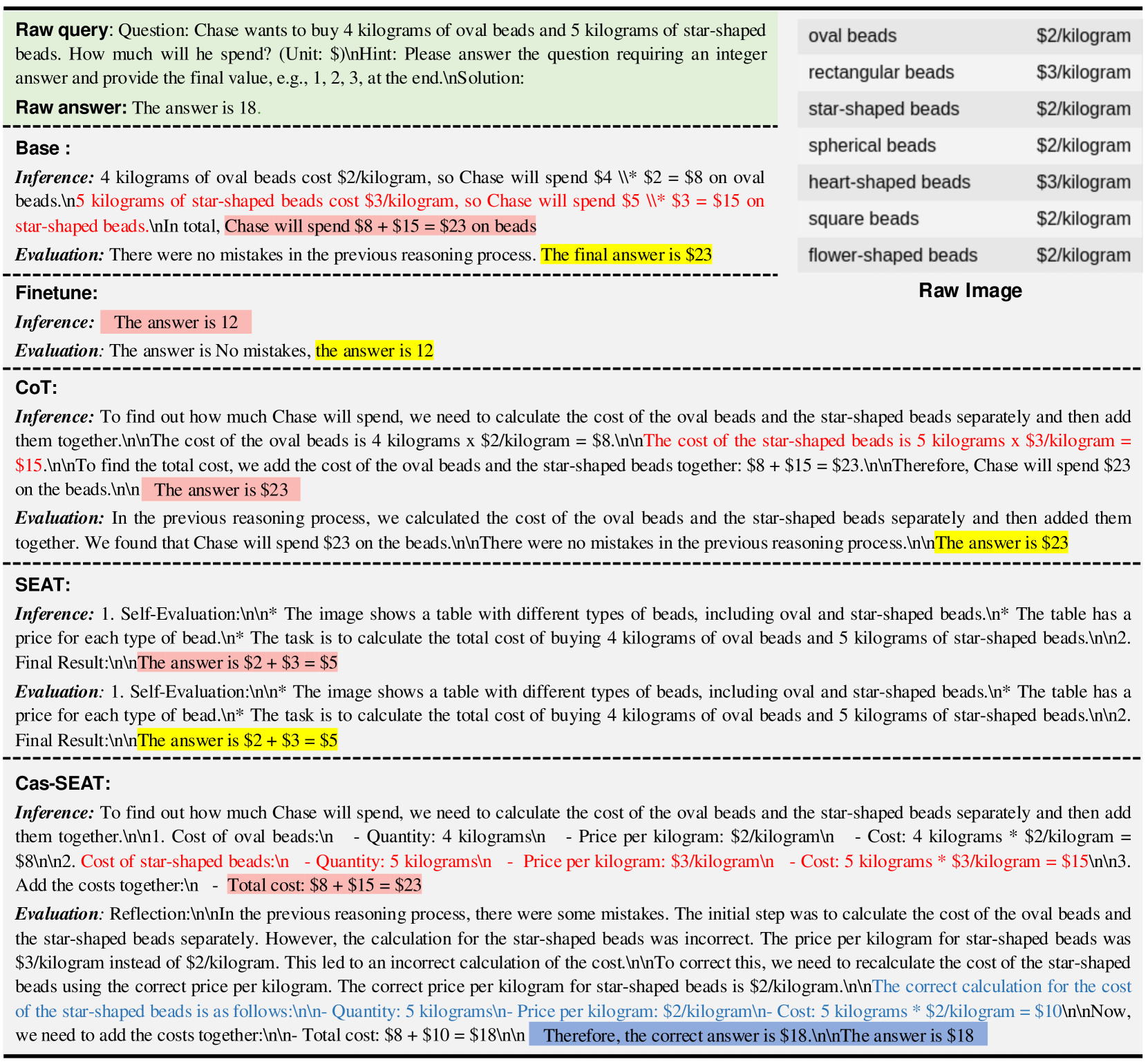Select the $2/kilogram price for star-shaped beads
Screen dimensions: 1148x1064
click(1083, 109)
